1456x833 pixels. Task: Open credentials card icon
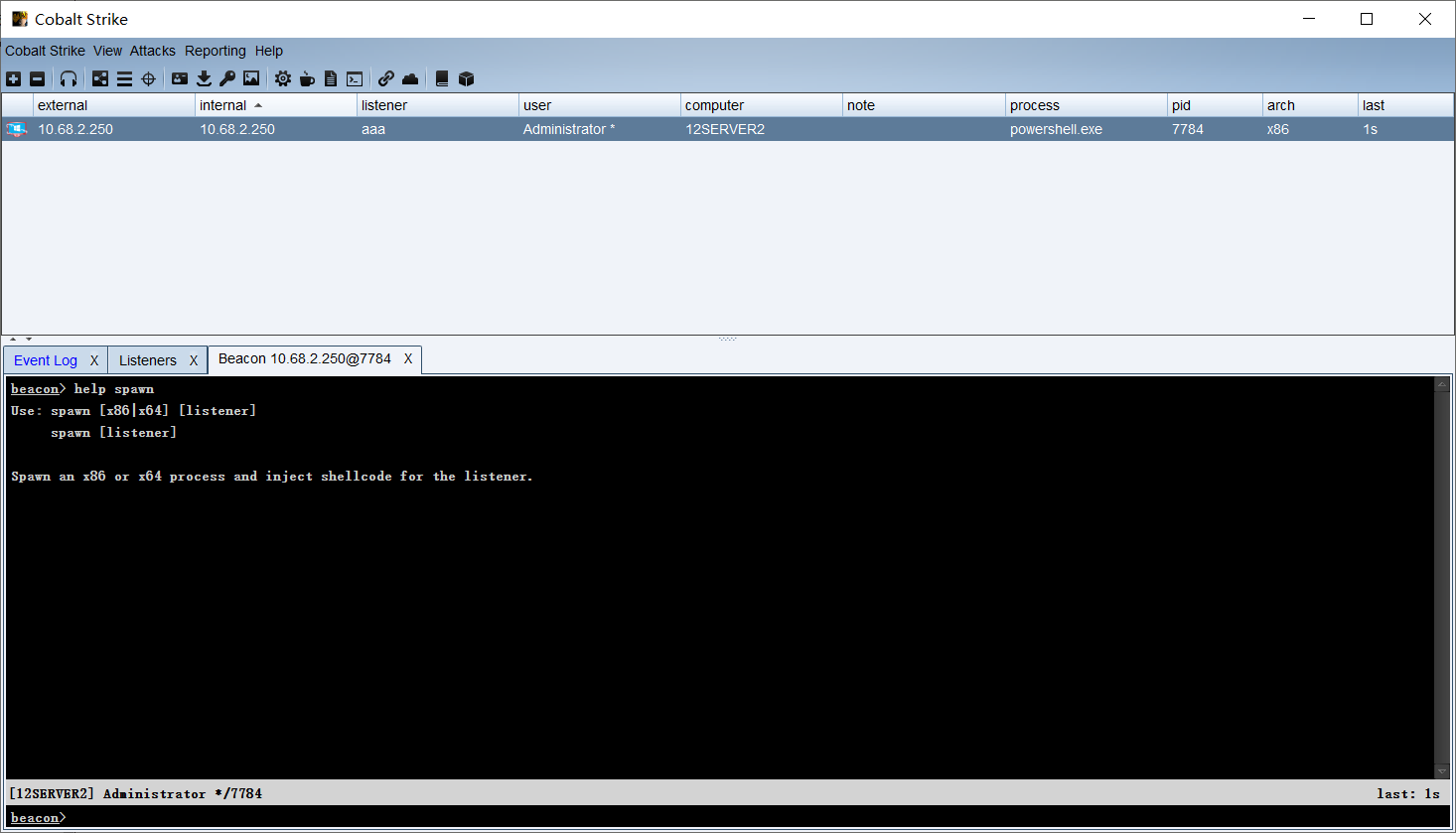(180, 78)
